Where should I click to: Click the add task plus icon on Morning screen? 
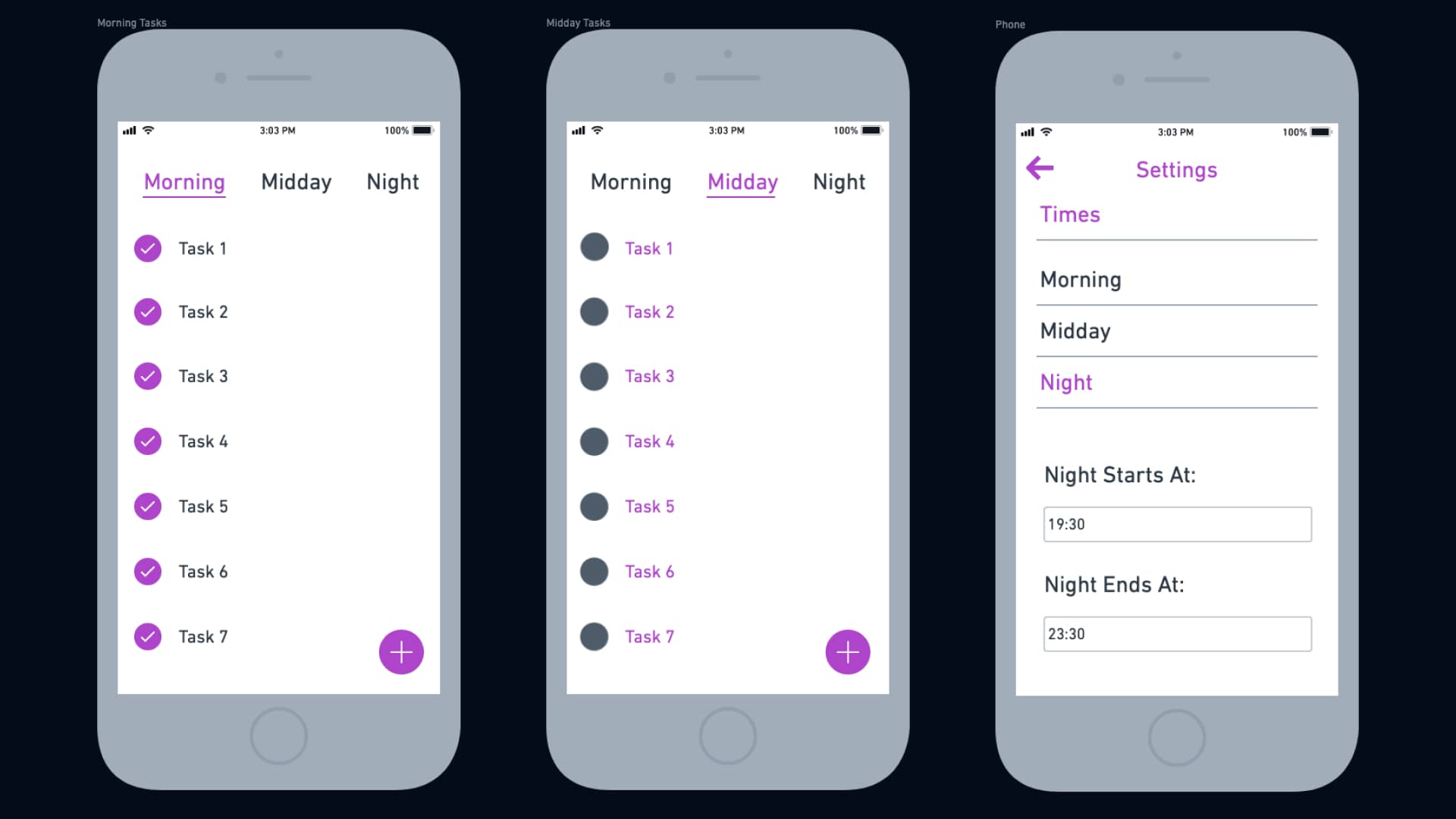click(x=401, y=652)
